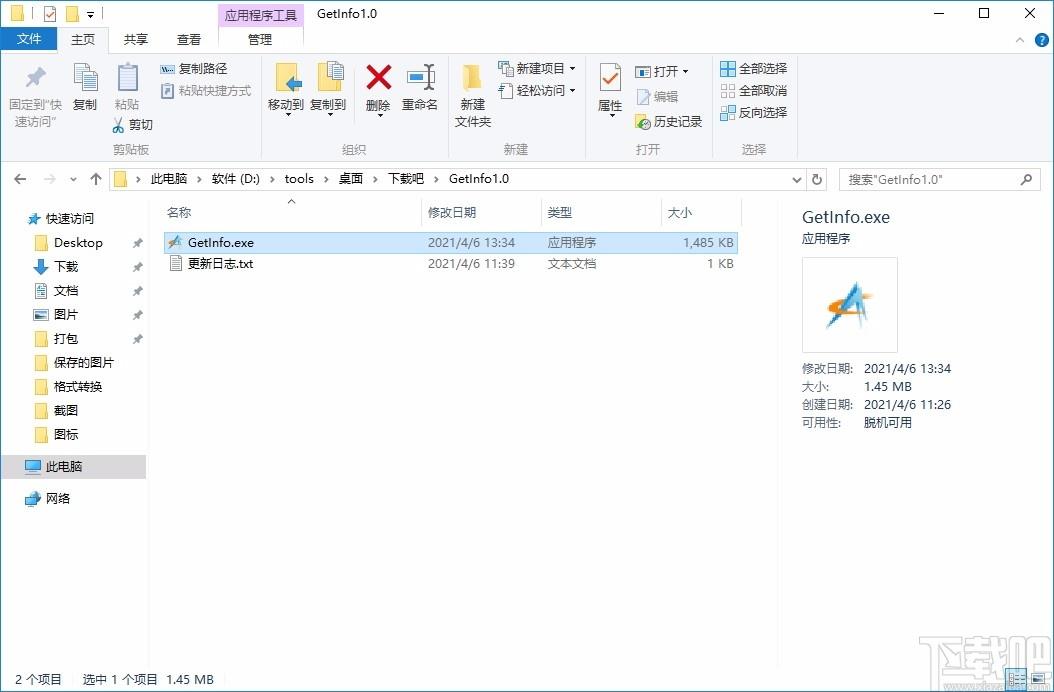This screenshot has width=1054, height=692.
Task: Sort by Date modified (修改日期) column
Action: (x=481, y=213)
